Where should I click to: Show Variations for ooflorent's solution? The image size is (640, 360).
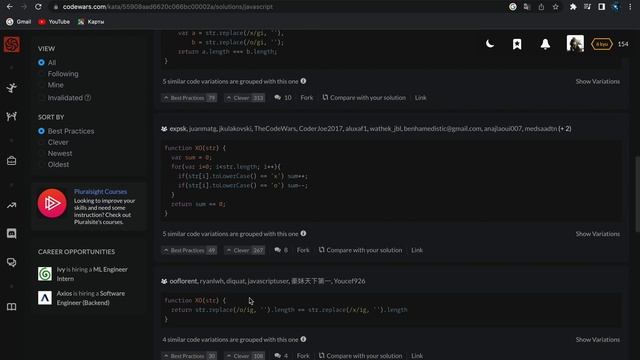click(598, 340)
